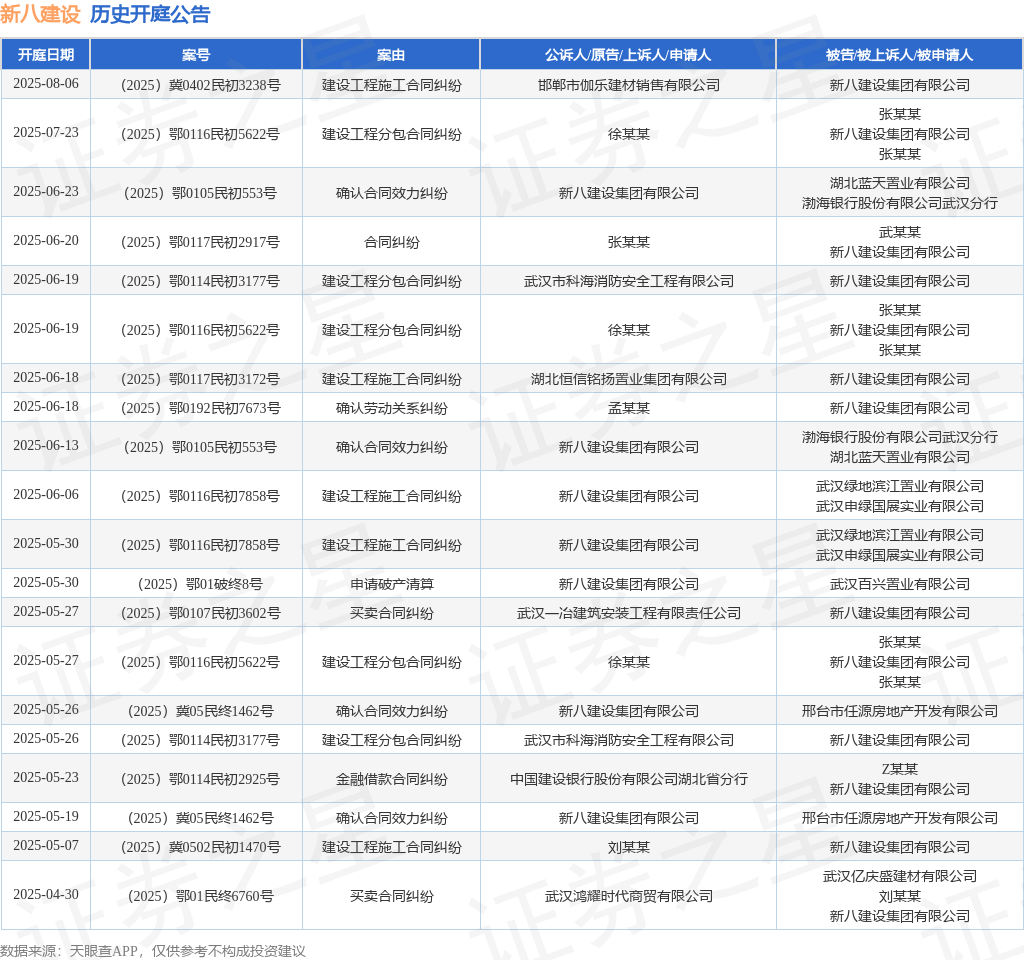This screenshot has width=1024, height=960.
Task: Click 邢台市任源房地产开发有限公司 in the 2025-05-26 row
Action: tap(899, 711)
